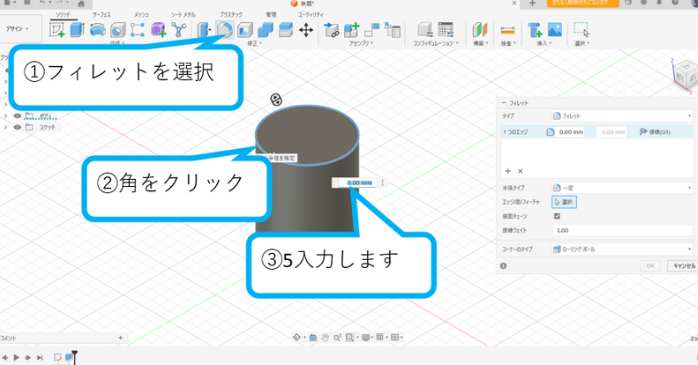Click the キャンセル button in fillet dialog
This screenshot has height=365, width=698.
683,266
